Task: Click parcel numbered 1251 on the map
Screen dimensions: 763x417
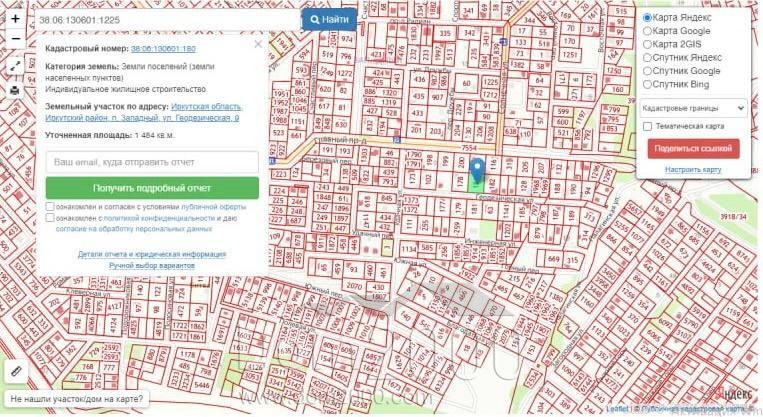Action: [570, 55]
